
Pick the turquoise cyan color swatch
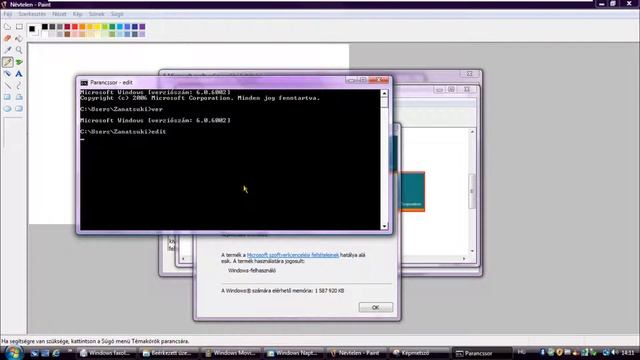click(x=120, y=27)
